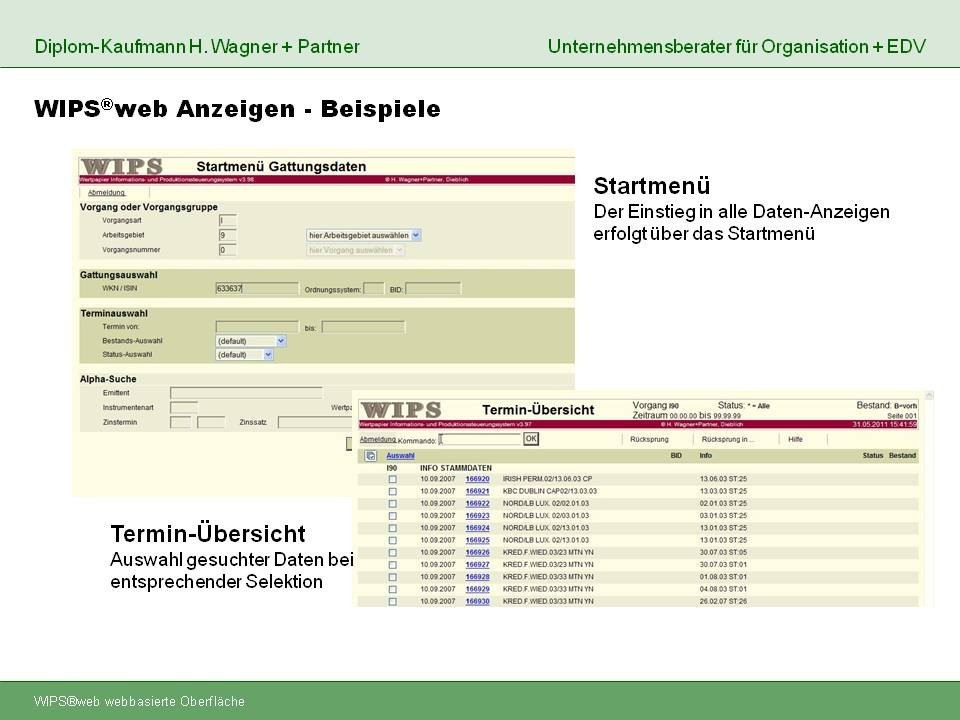Click the Auswahl column header link
The image size is (960, 720).
pyautogui.click(x=400, y=456)
